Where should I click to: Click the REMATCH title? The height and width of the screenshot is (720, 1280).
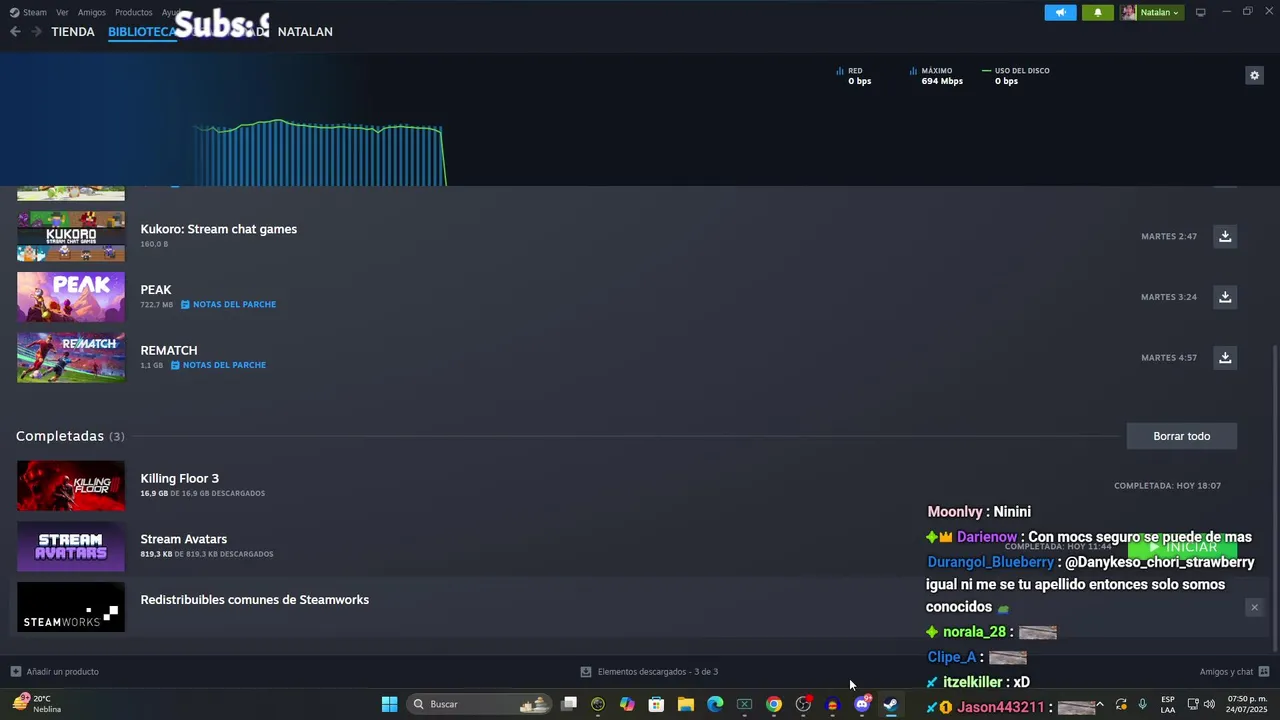(169, 350)
